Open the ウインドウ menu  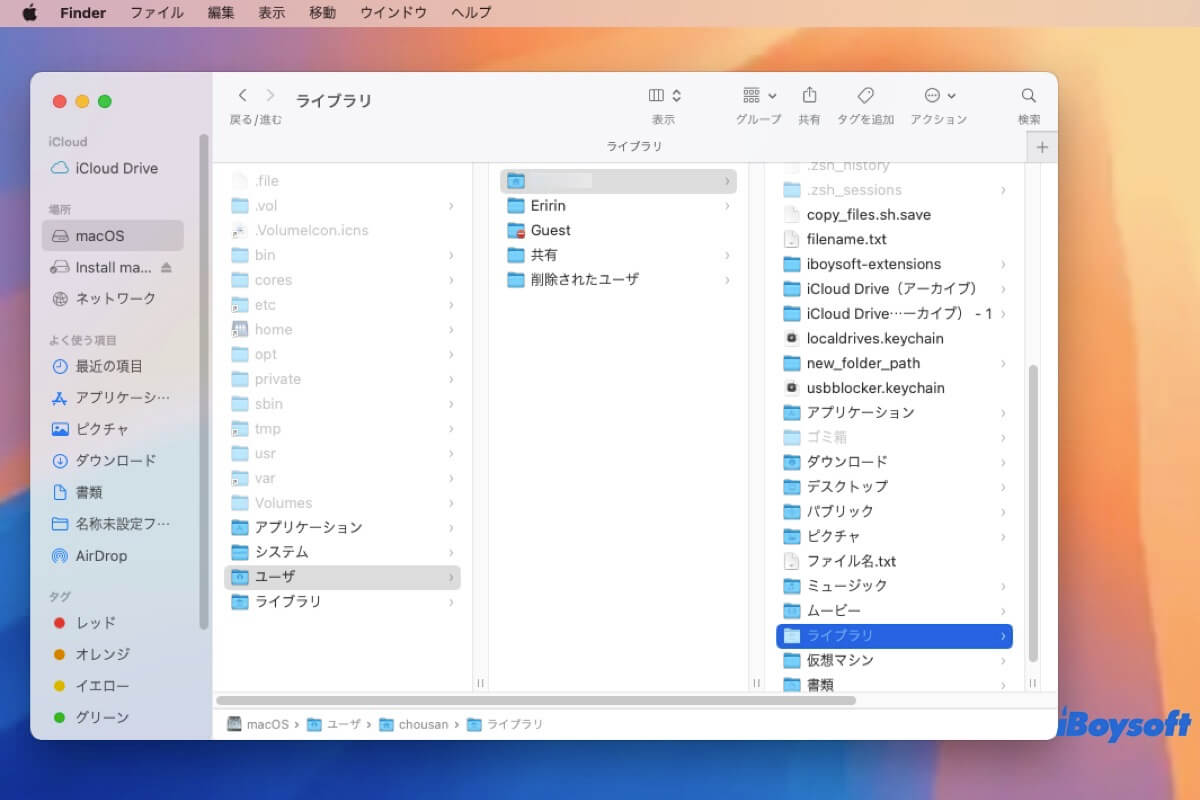pos(393,13)
